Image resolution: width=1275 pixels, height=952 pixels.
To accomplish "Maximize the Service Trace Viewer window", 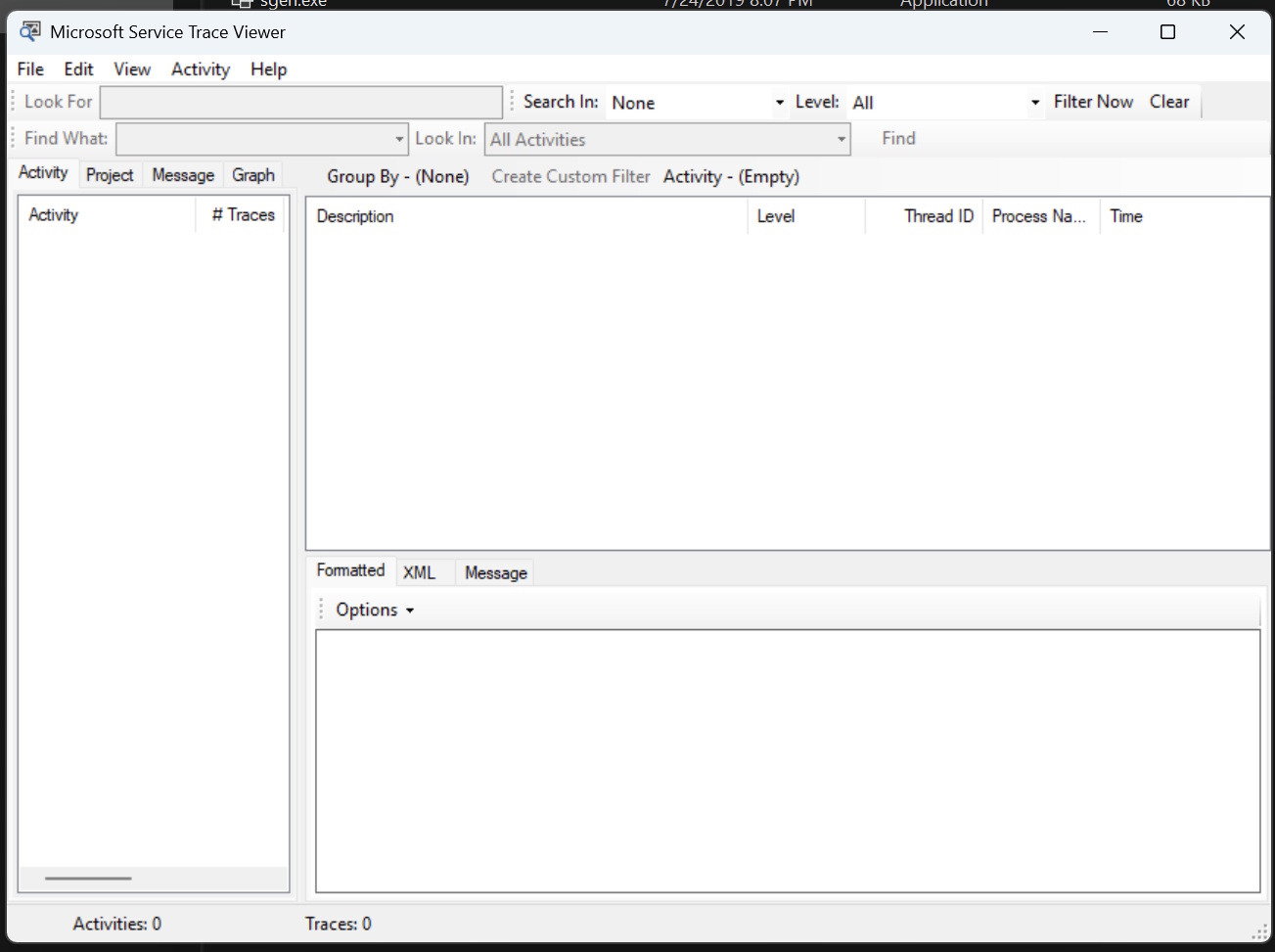I will click(1167, 32).
